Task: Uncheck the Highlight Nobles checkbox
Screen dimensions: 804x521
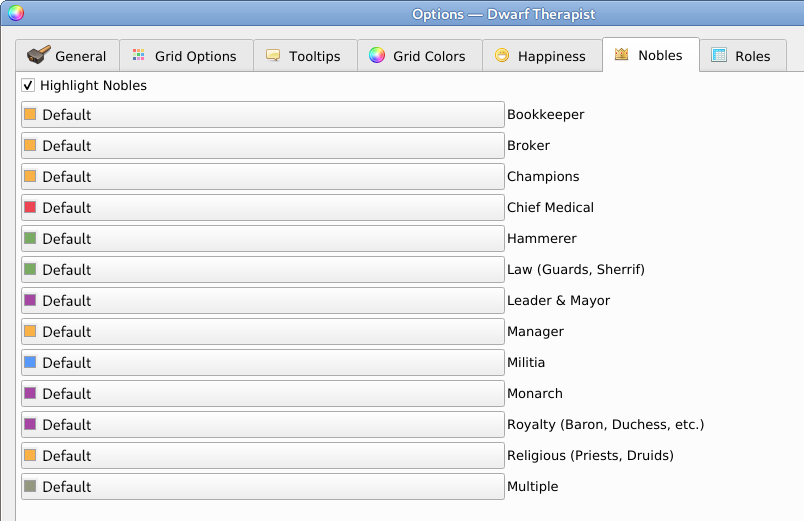Action: coord(28,86)
